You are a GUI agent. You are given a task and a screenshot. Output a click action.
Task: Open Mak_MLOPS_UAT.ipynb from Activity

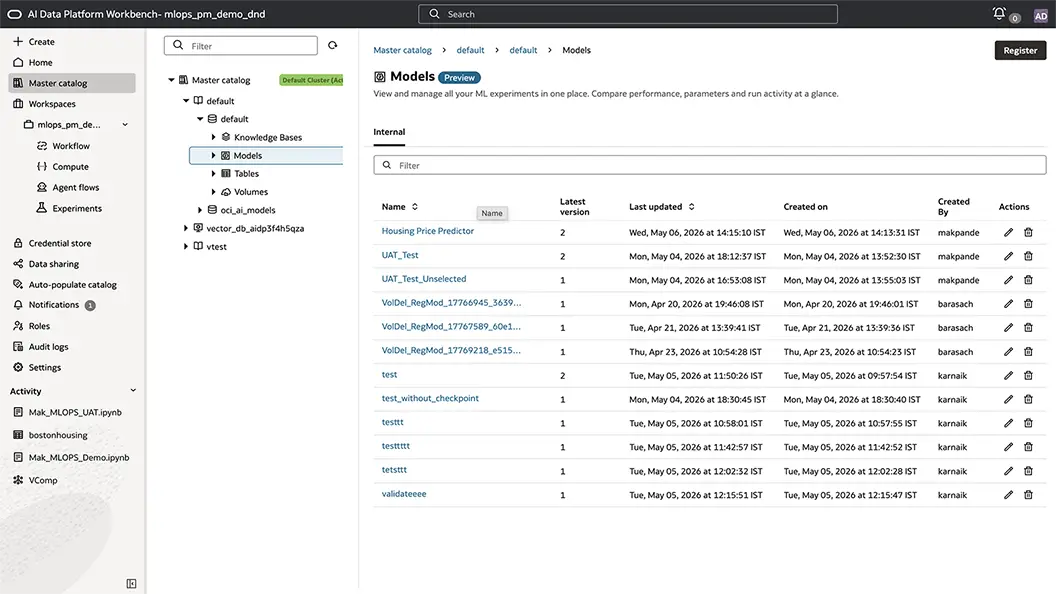click(x=75, y=412)
